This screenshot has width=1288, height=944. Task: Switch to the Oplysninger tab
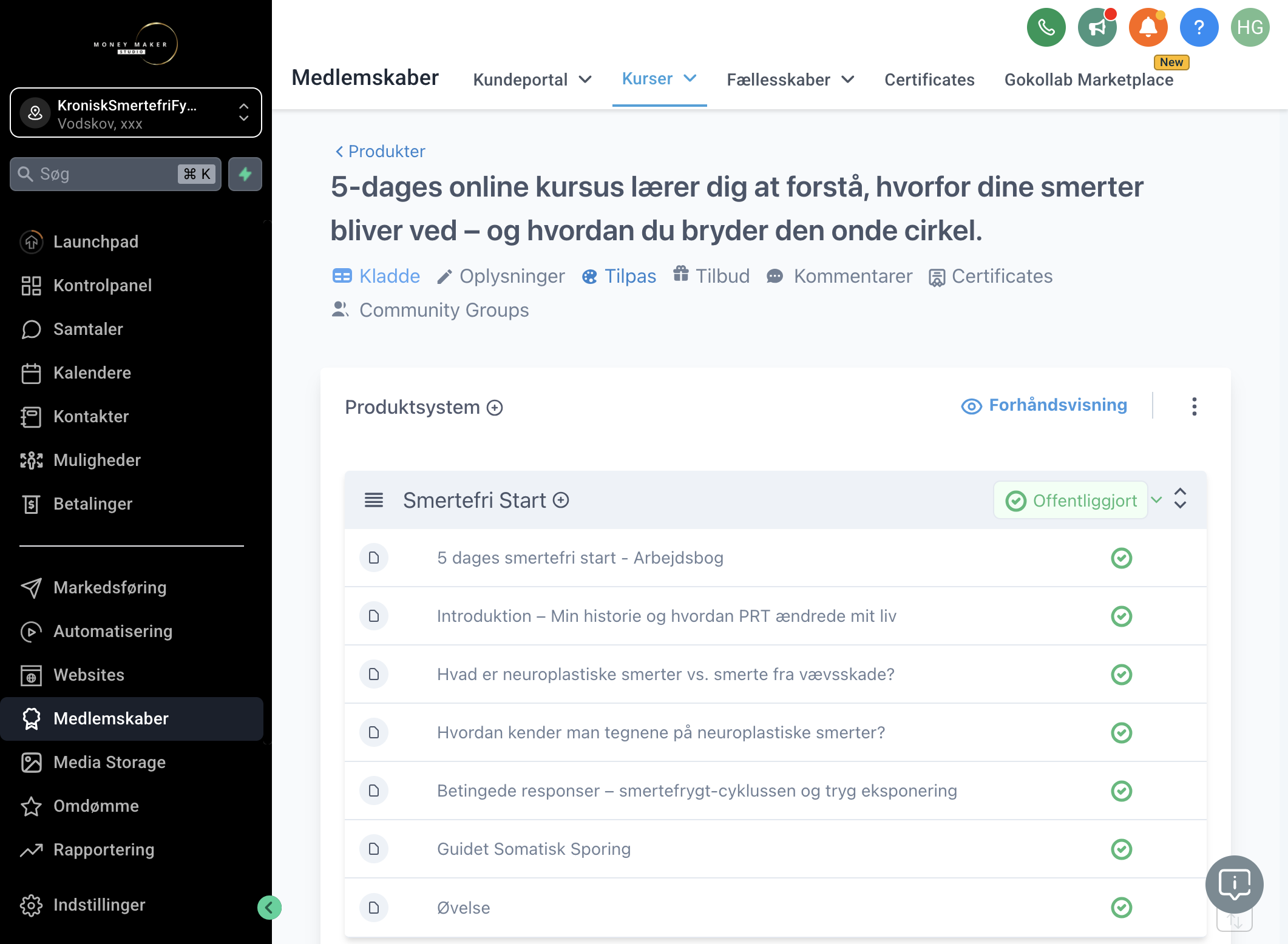pyautogui.click(x=501, y=276)
